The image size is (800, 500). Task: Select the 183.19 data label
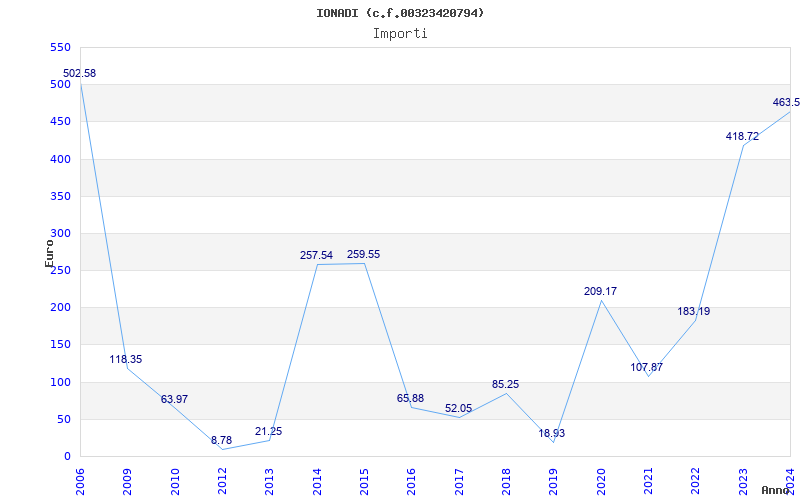[x=693, y=311]
